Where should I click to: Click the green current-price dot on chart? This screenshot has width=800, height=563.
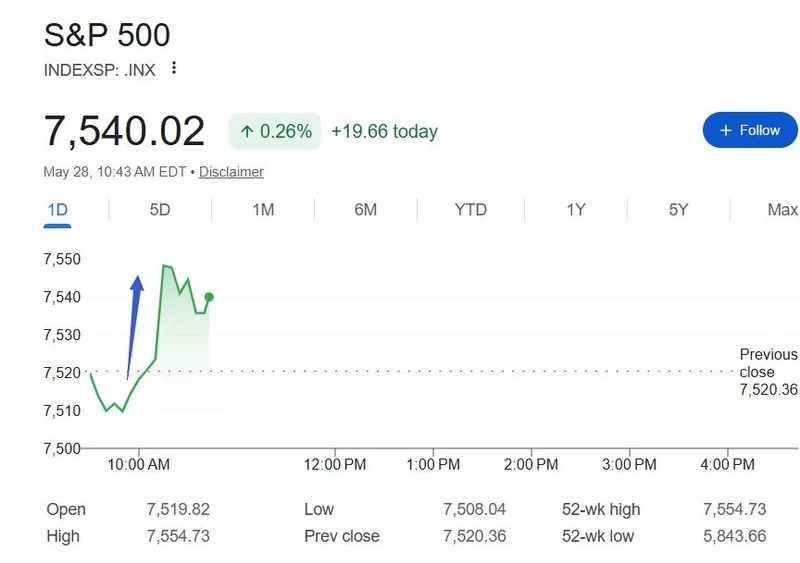(209, 297)
